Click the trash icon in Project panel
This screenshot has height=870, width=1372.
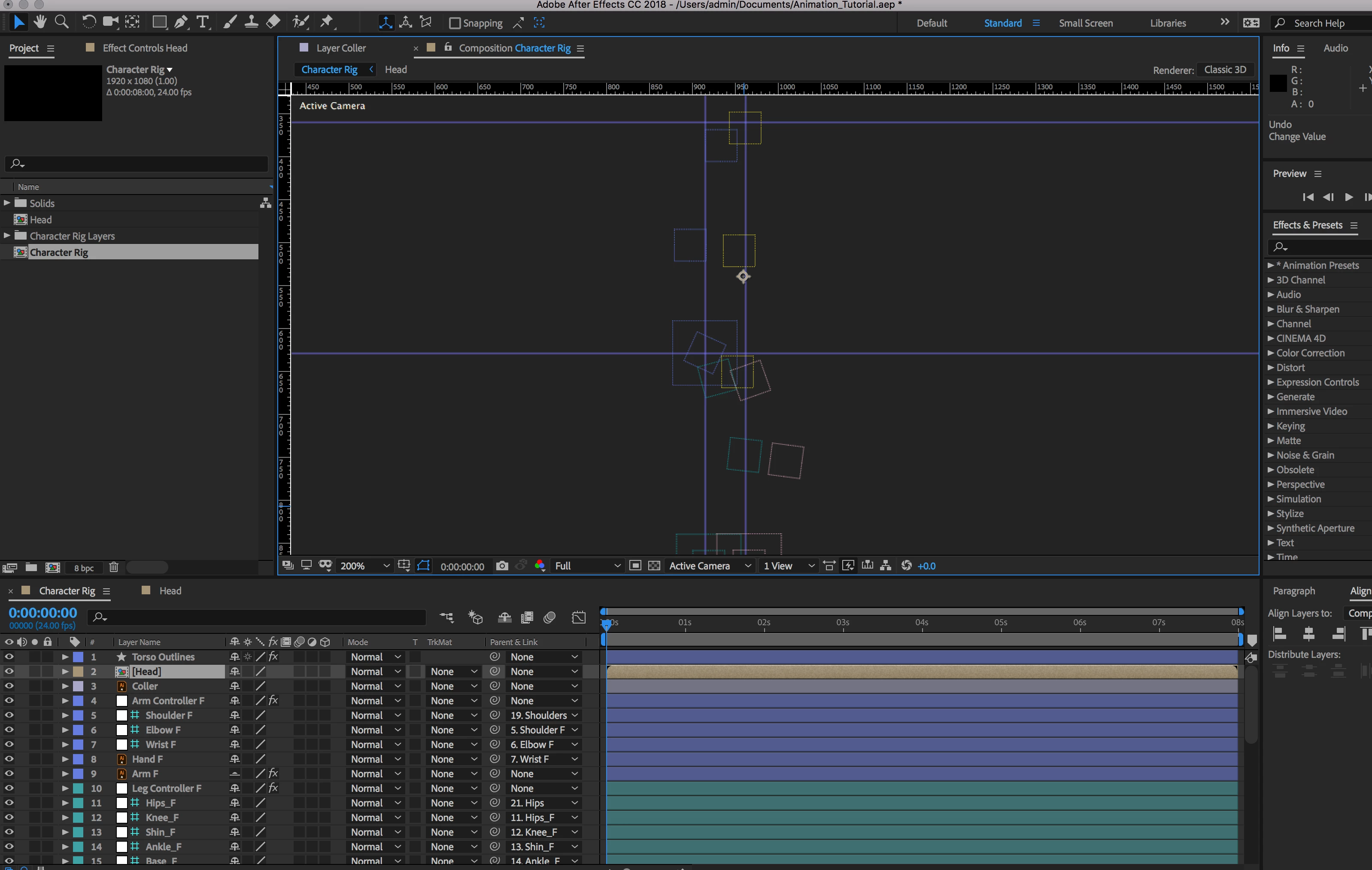pyautogui.click(x=113, y=567)
